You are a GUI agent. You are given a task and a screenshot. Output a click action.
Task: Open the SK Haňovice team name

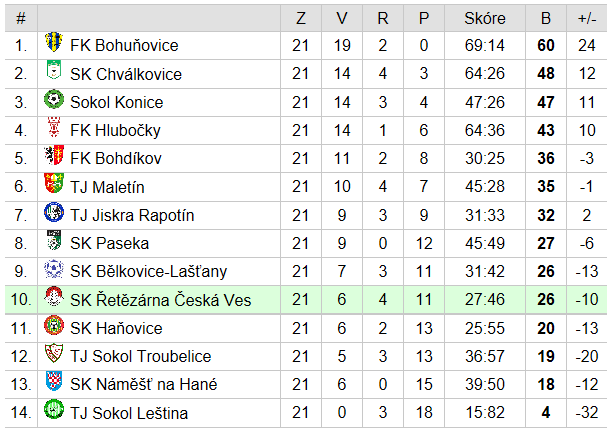116,328
